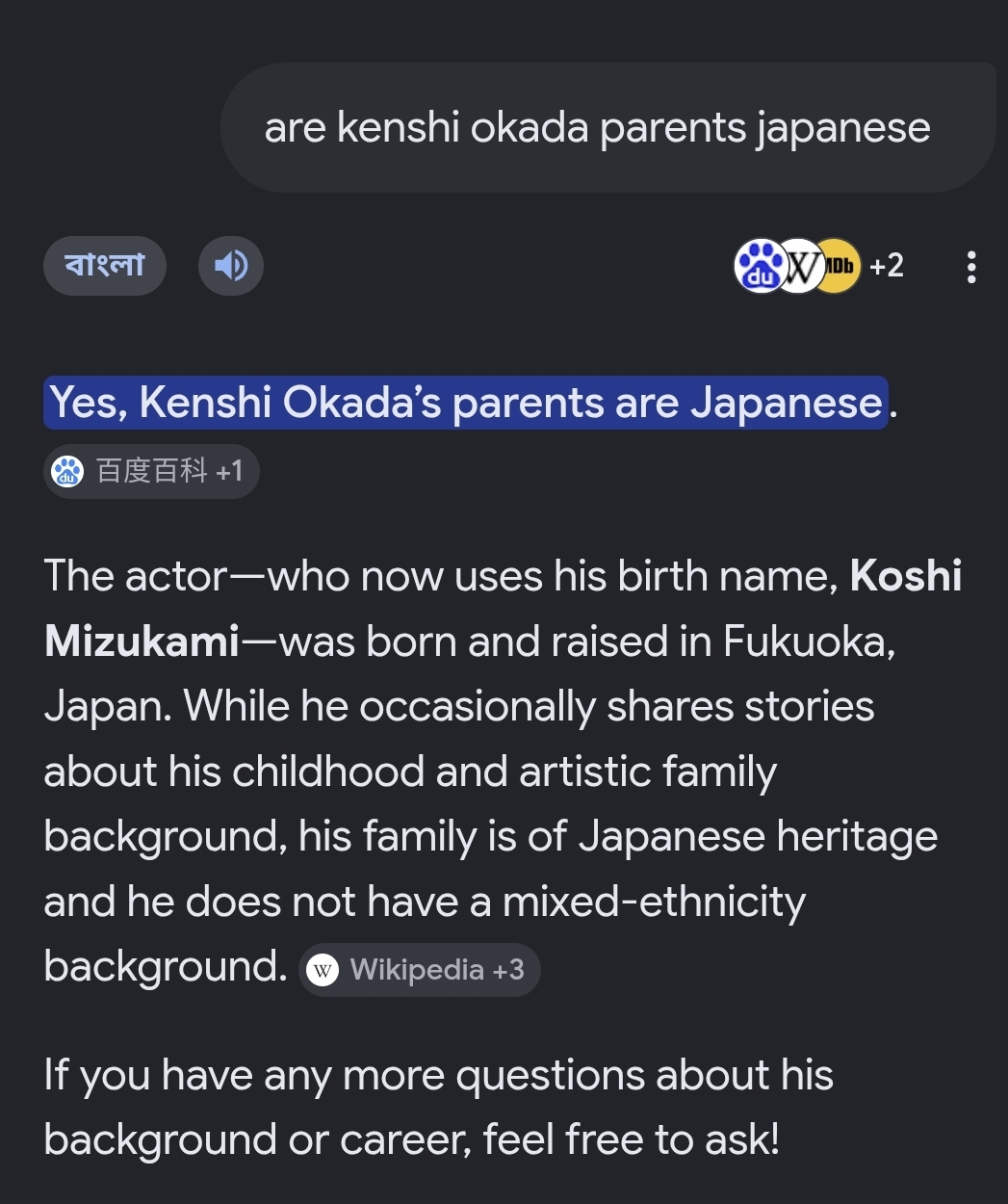Click the W icon in Wikipedia chip
The width and height of the screenshot is (1008, 1204).
323,970
